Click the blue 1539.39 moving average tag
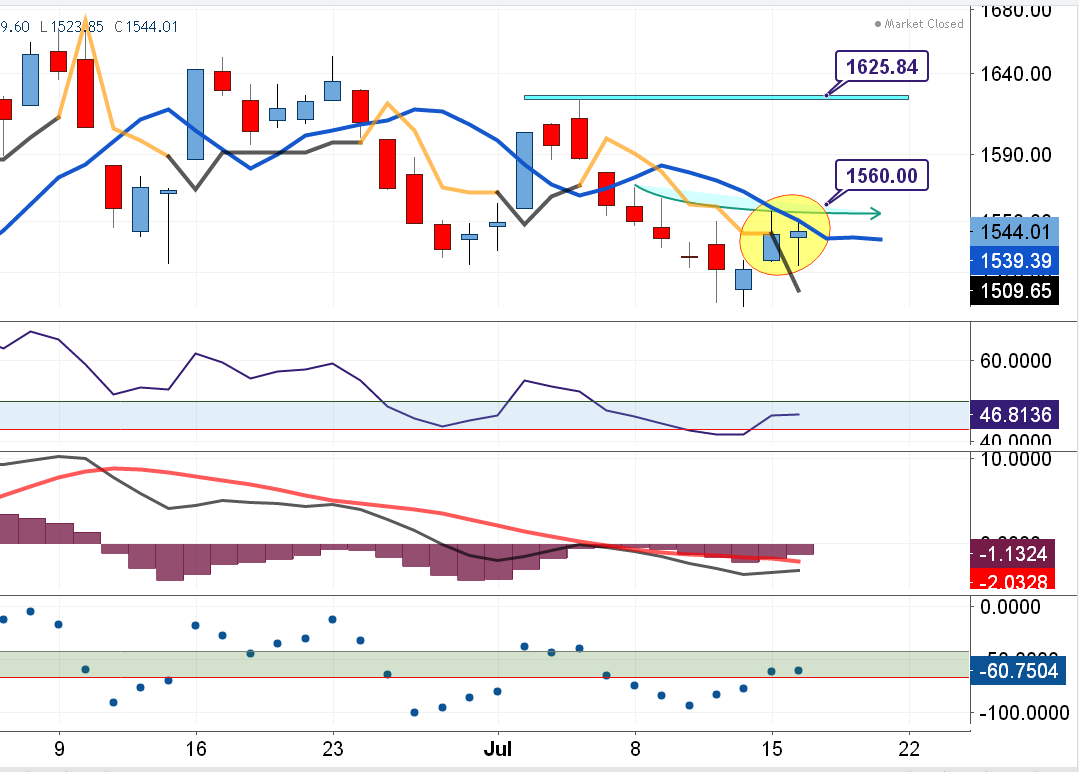The image size is (1079, 772). (1014, 261)
